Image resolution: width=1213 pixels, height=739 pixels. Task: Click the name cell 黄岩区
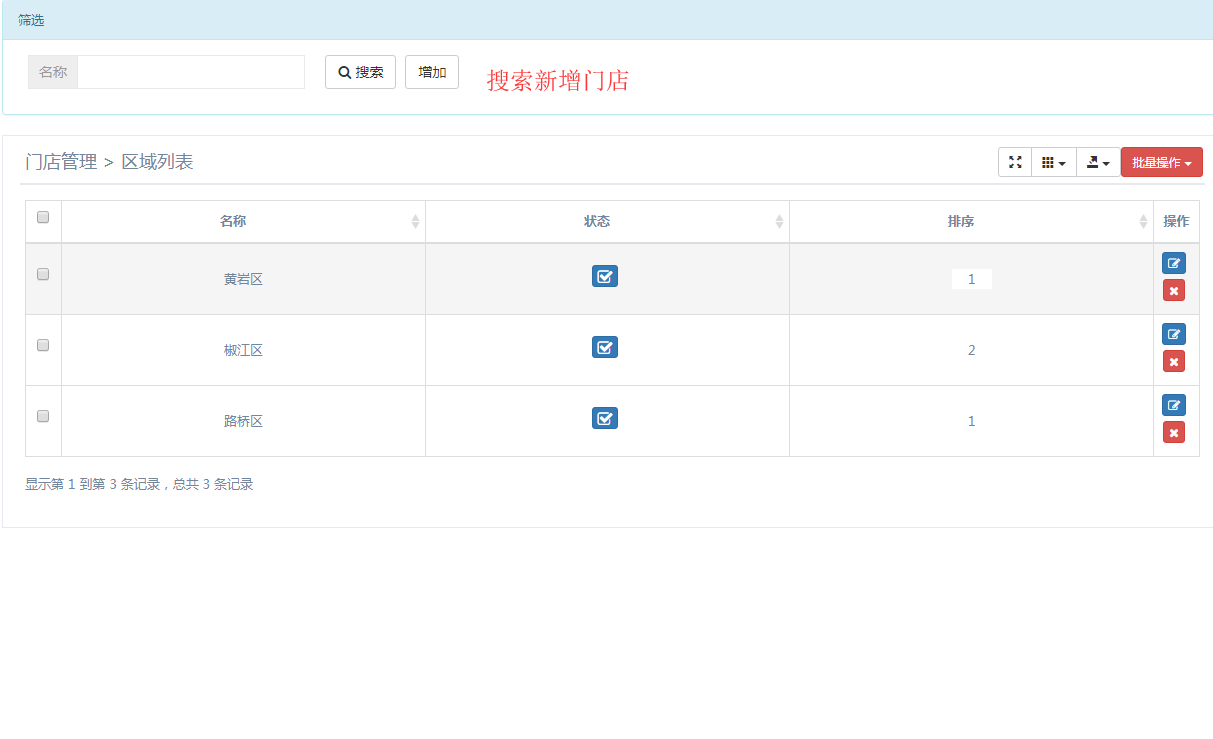pos(243,279)
